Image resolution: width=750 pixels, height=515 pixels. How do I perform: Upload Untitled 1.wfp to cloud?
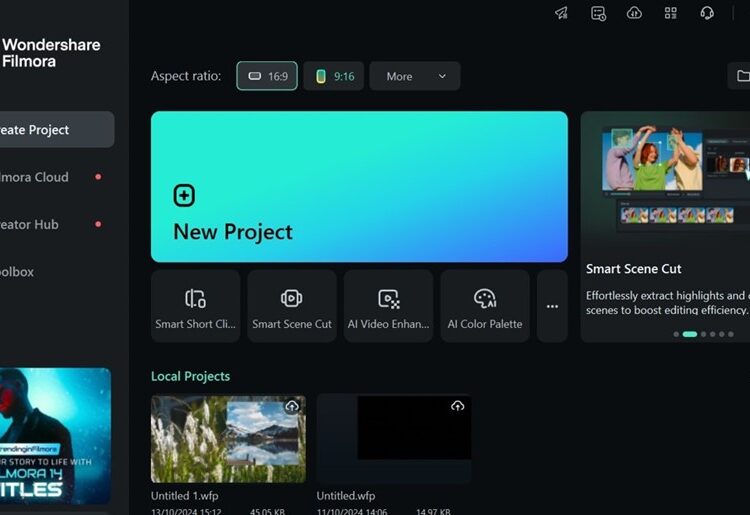pos(292,406)
